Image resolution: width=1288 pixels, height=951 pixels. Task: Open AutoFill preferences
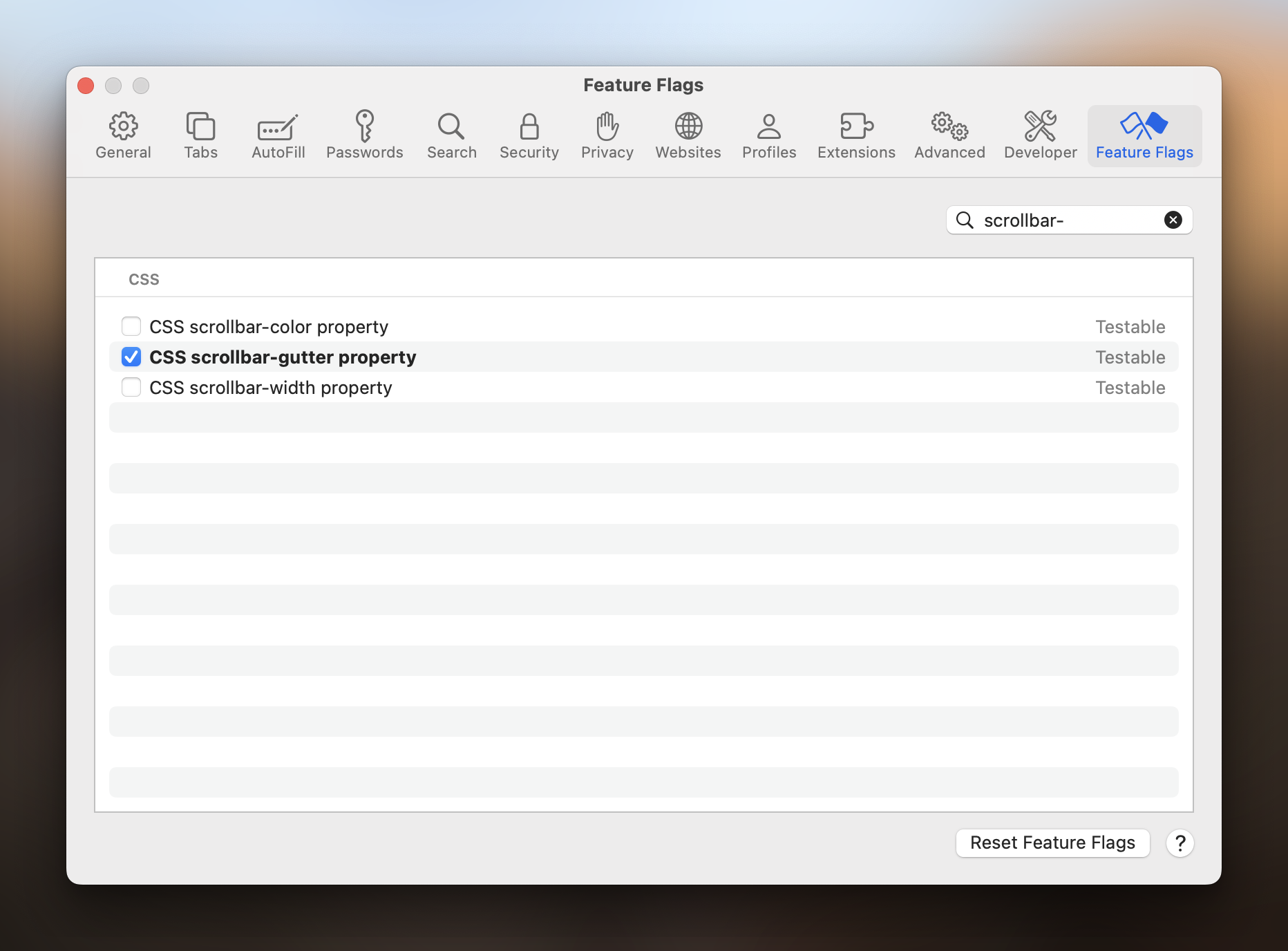coord(278,136)
